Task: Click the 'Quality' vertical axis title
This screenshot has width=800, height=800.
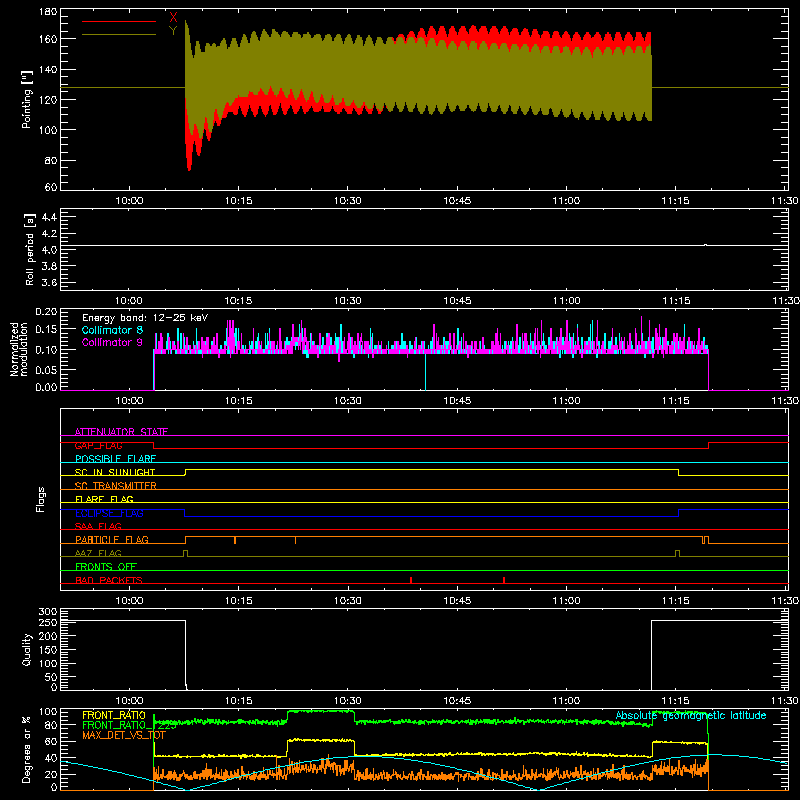Action: 27,649
